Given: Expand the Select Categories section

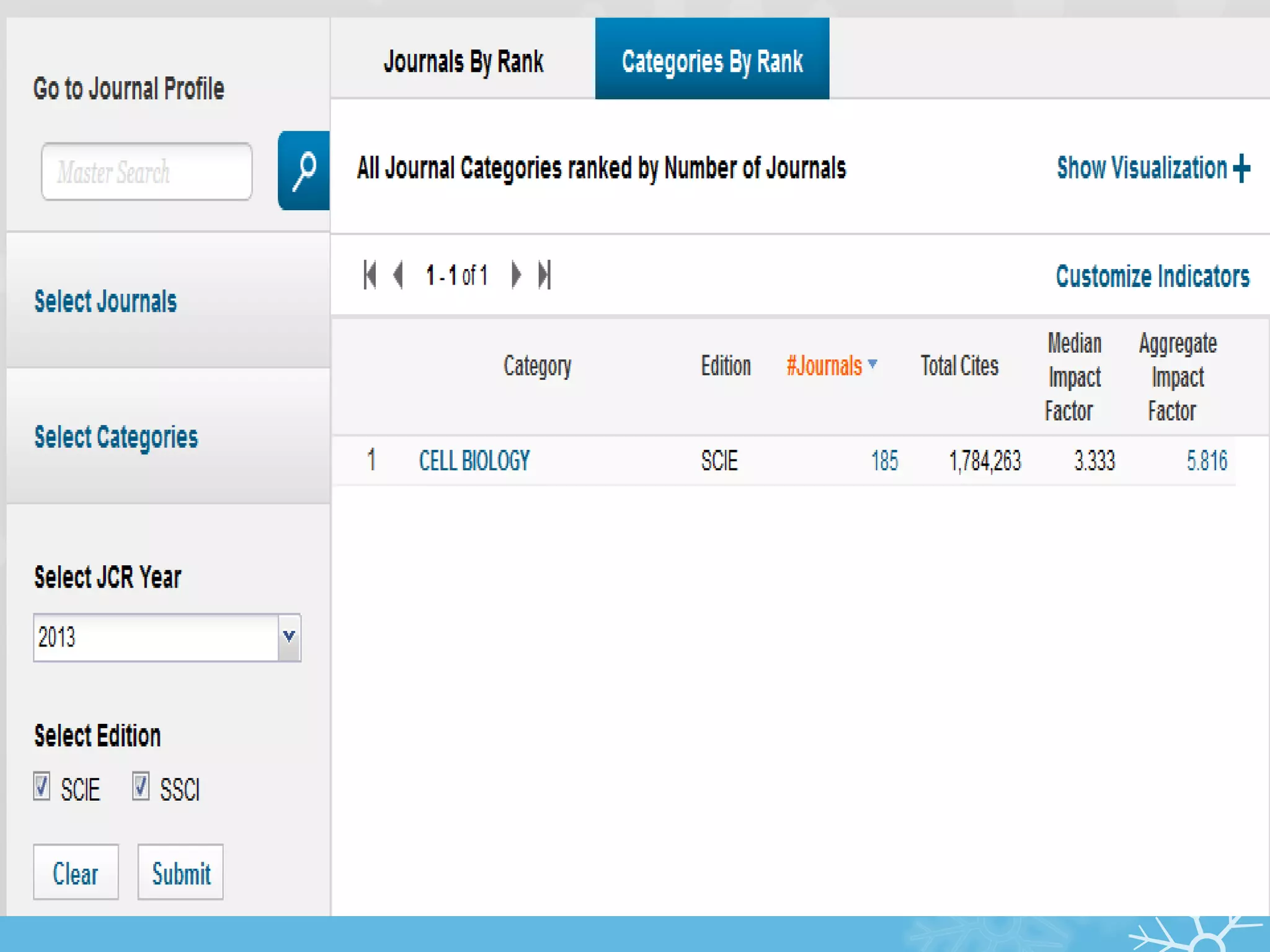Looking at the screenshot, I should [x=116, y=438].
